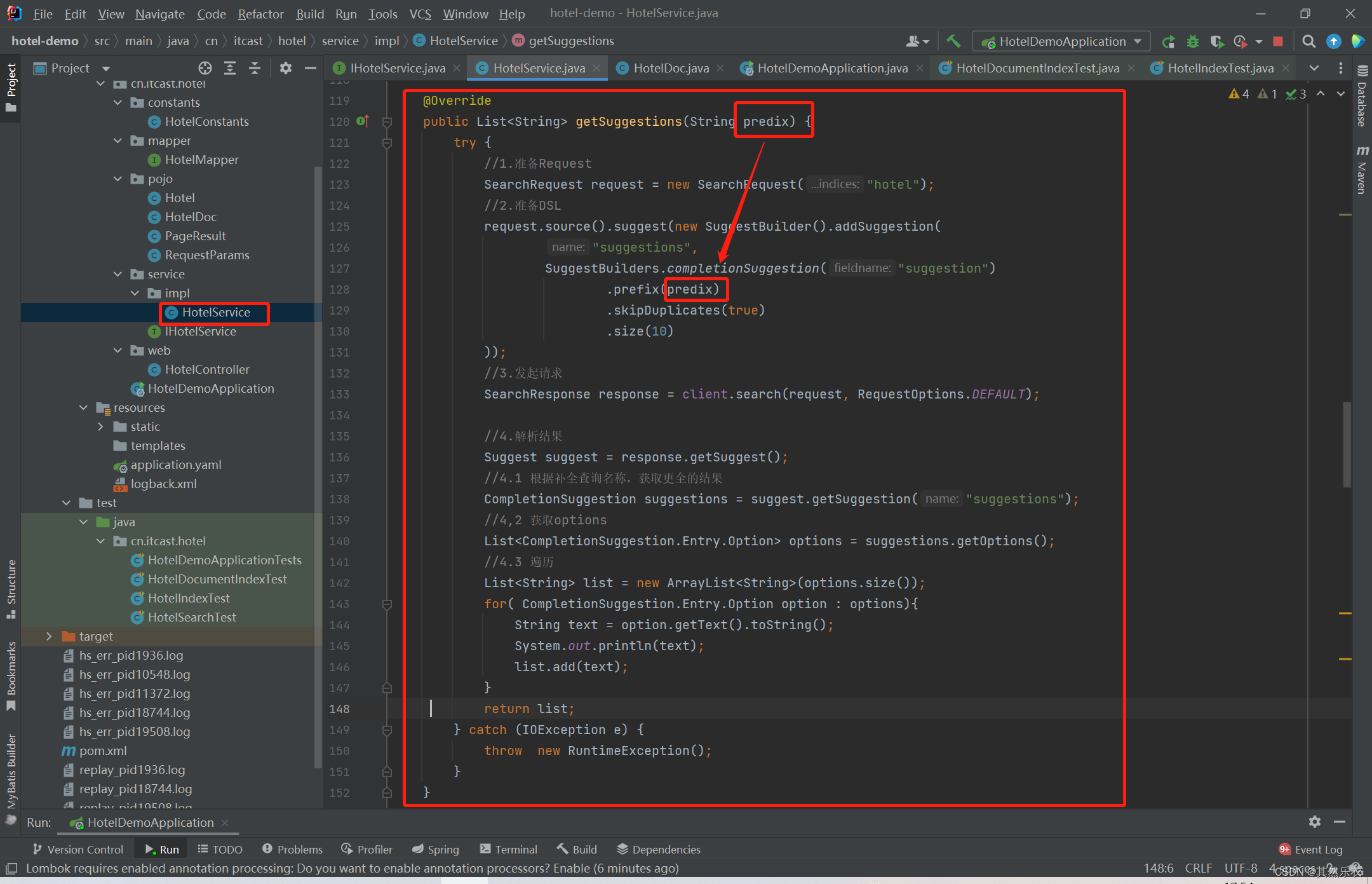The height and width of the screenshot is (884, 1372).
Task: Rerun the application with the green arrow
Action: (1168, 41)
